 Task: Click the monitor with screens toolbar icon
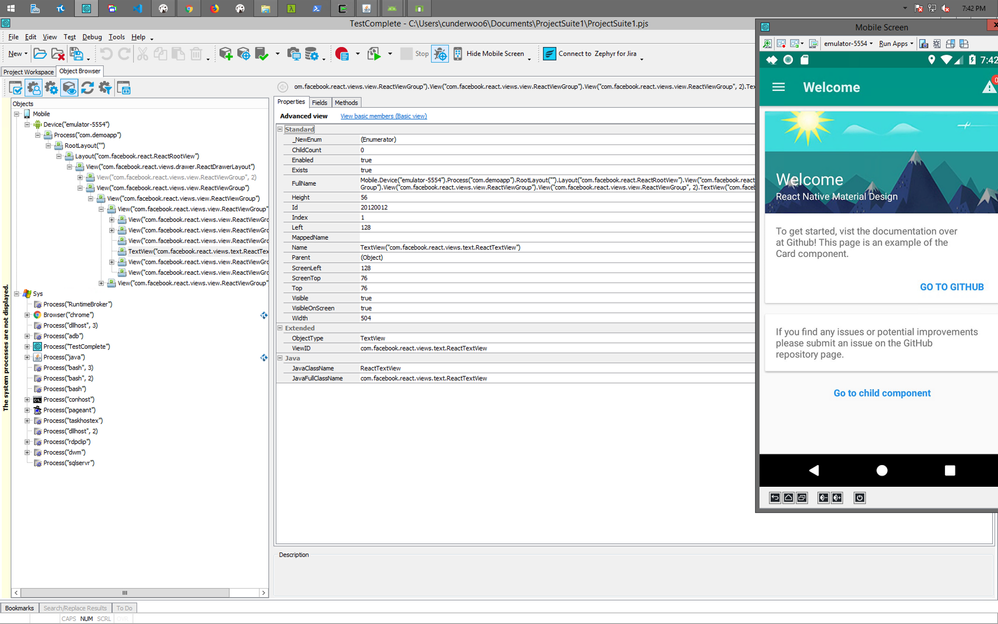coord(293,54)
